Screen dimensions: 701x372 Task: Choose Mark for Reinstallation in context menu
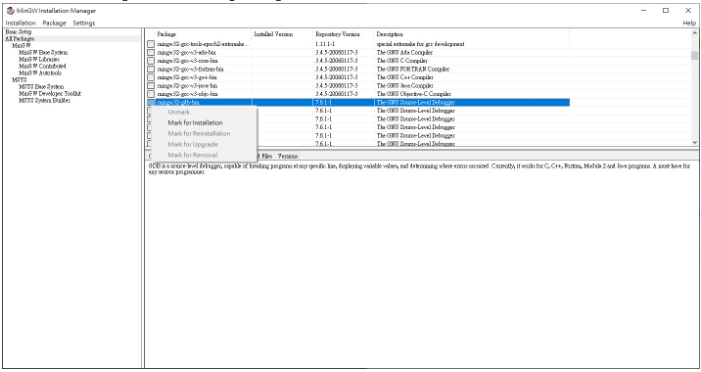pos(199,133)
